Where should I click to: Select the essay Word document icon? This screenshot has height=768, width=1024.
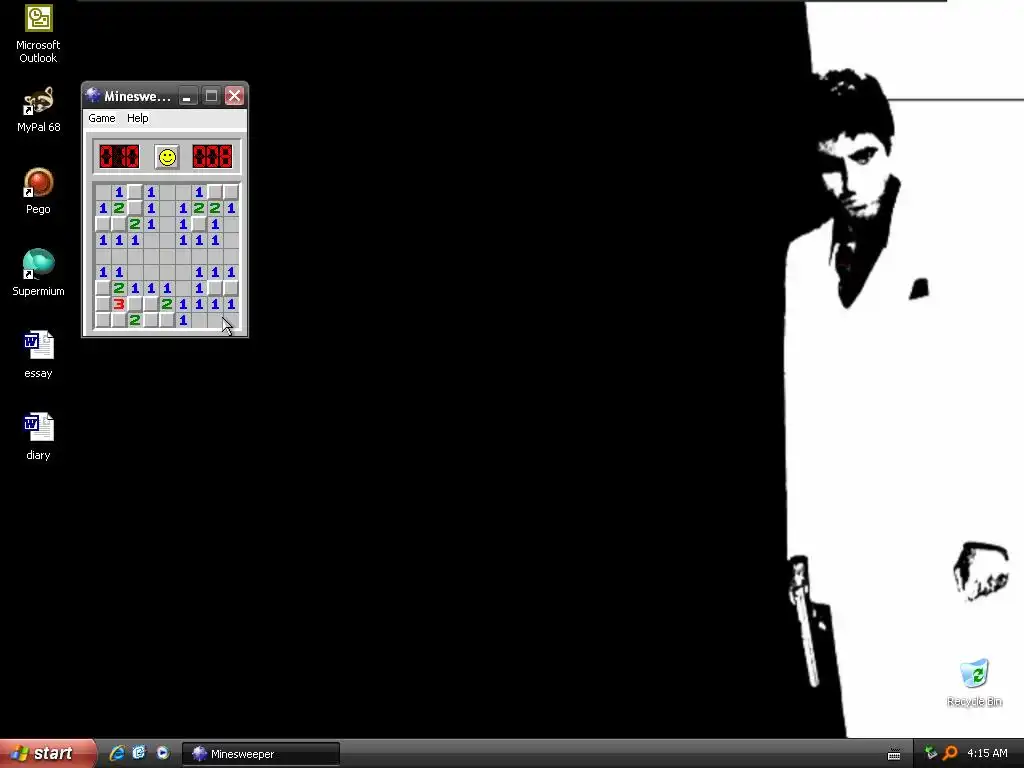click(x=38, y=355)
